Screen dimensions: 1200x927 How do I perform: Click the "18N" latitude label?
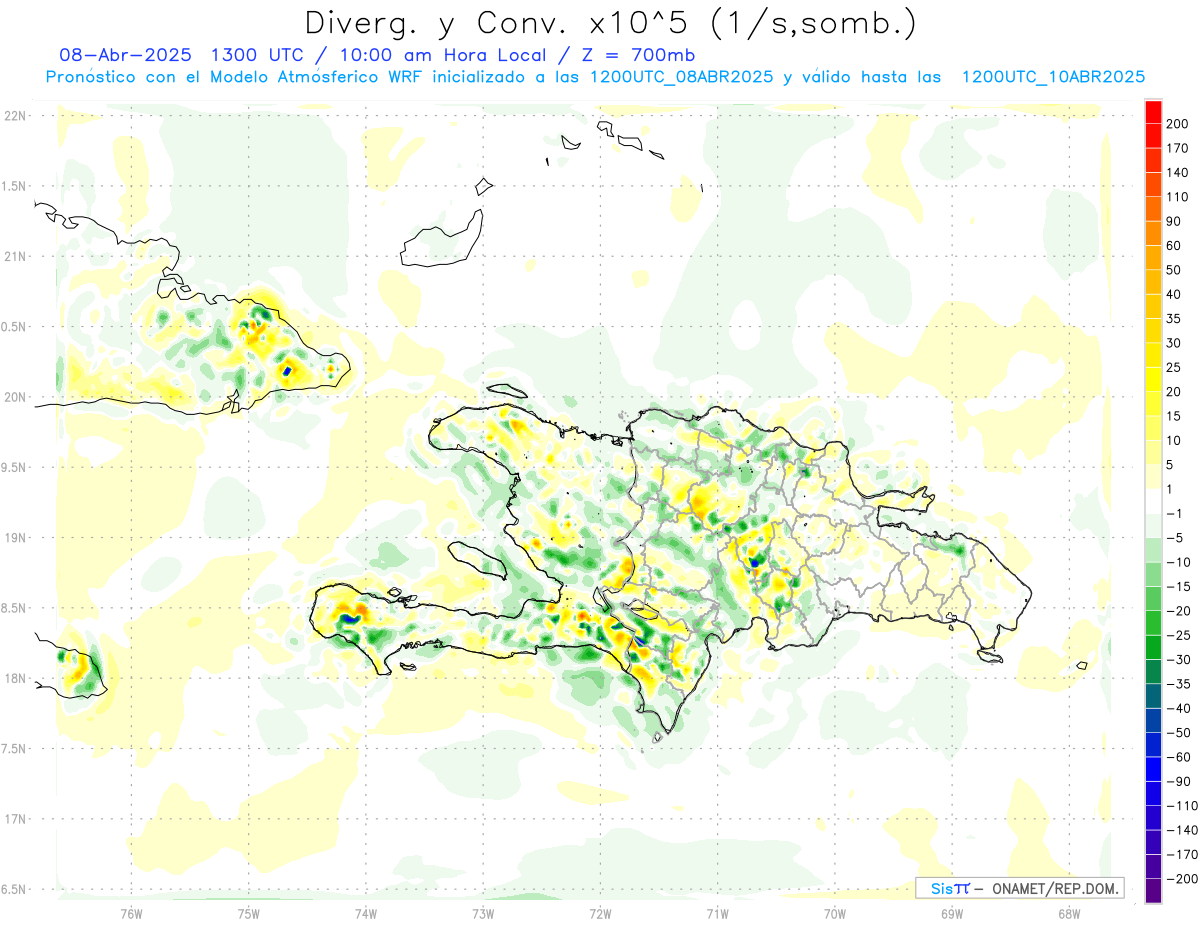click(14, 679)
